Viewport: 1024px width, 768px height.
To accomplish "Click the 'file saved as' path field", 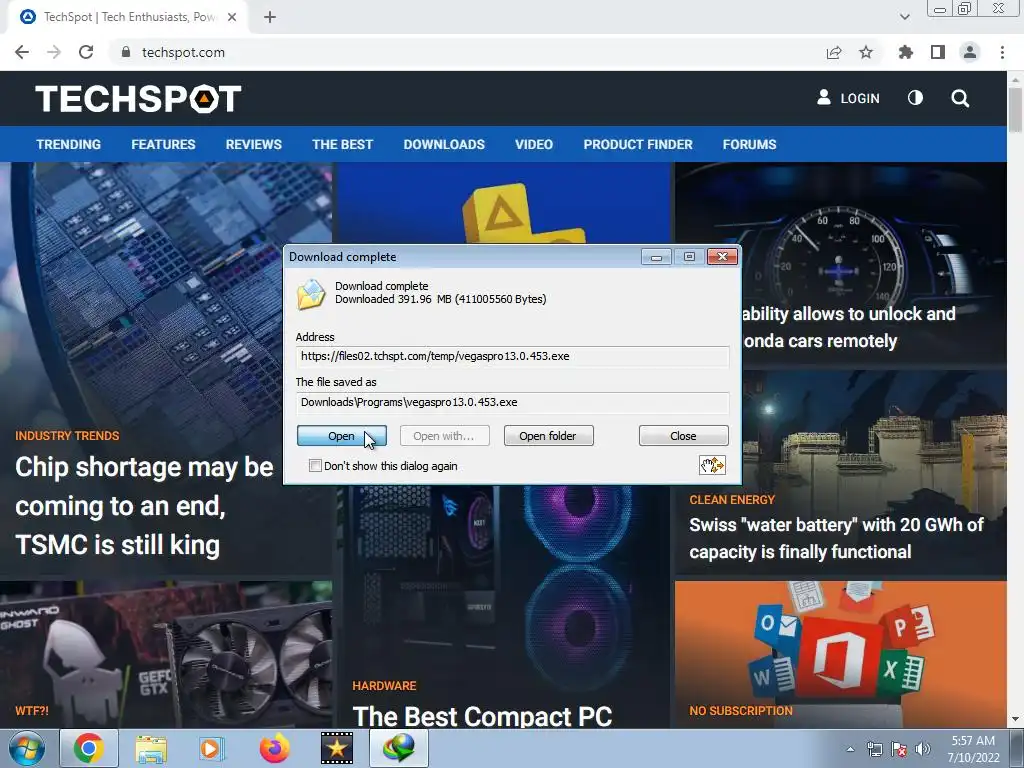I will coord(512,402).
